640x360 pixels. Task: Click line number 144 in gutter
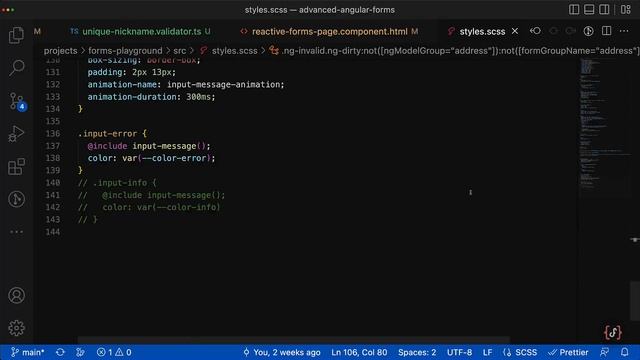(53, 232)
